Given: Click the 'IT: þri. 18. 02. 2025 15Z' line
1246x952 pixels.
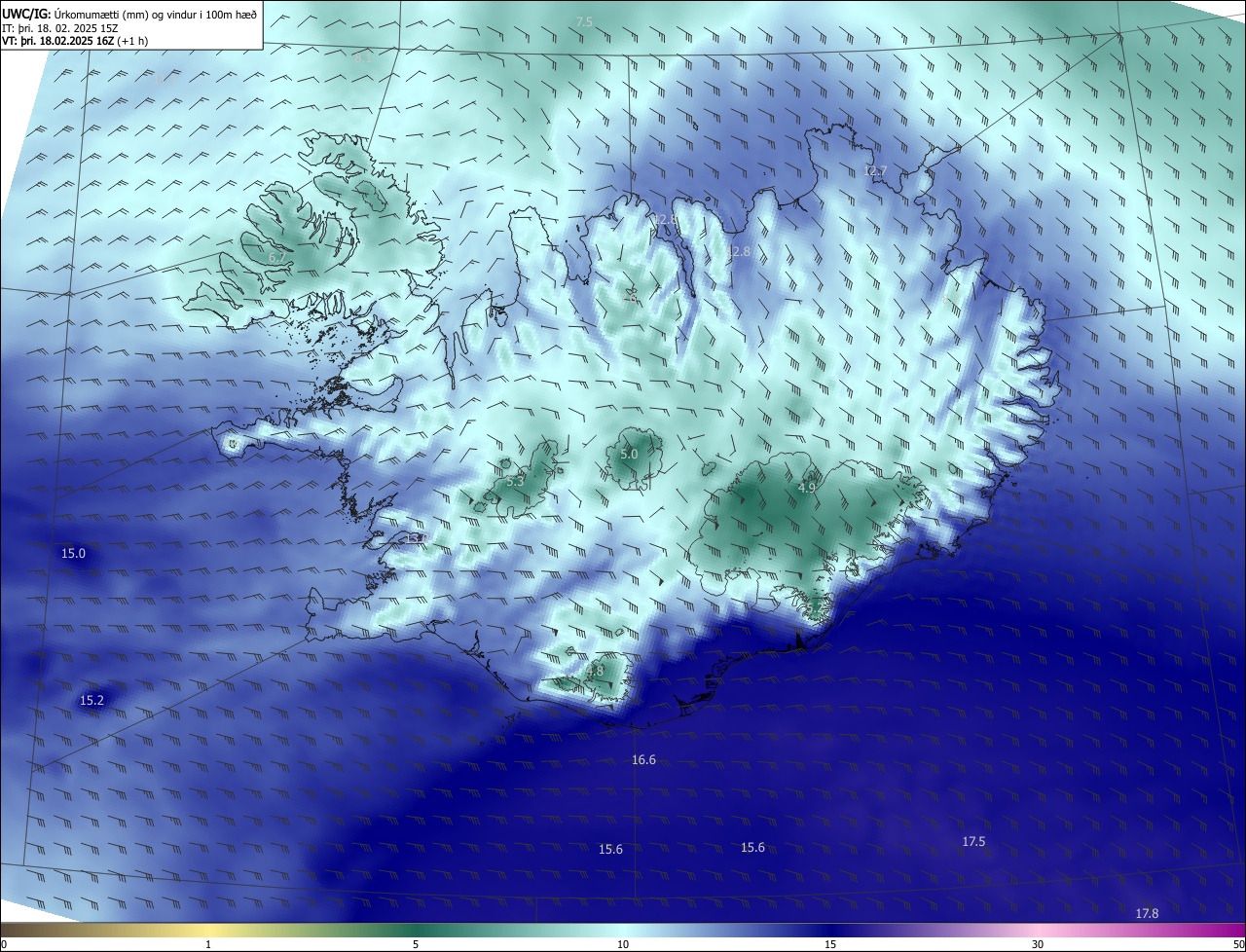Looking at the screenshot, I should click(60, 28).
